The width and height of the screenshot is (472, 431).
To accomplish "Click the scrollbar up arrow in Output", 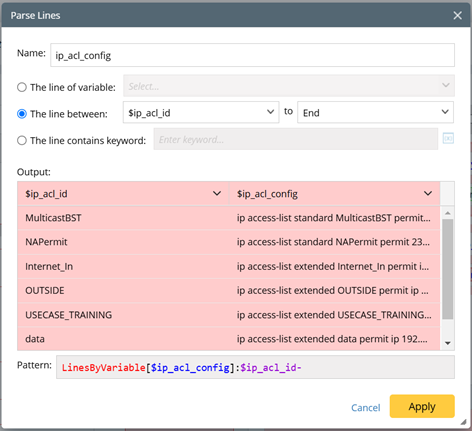I will tap(448, 213).
